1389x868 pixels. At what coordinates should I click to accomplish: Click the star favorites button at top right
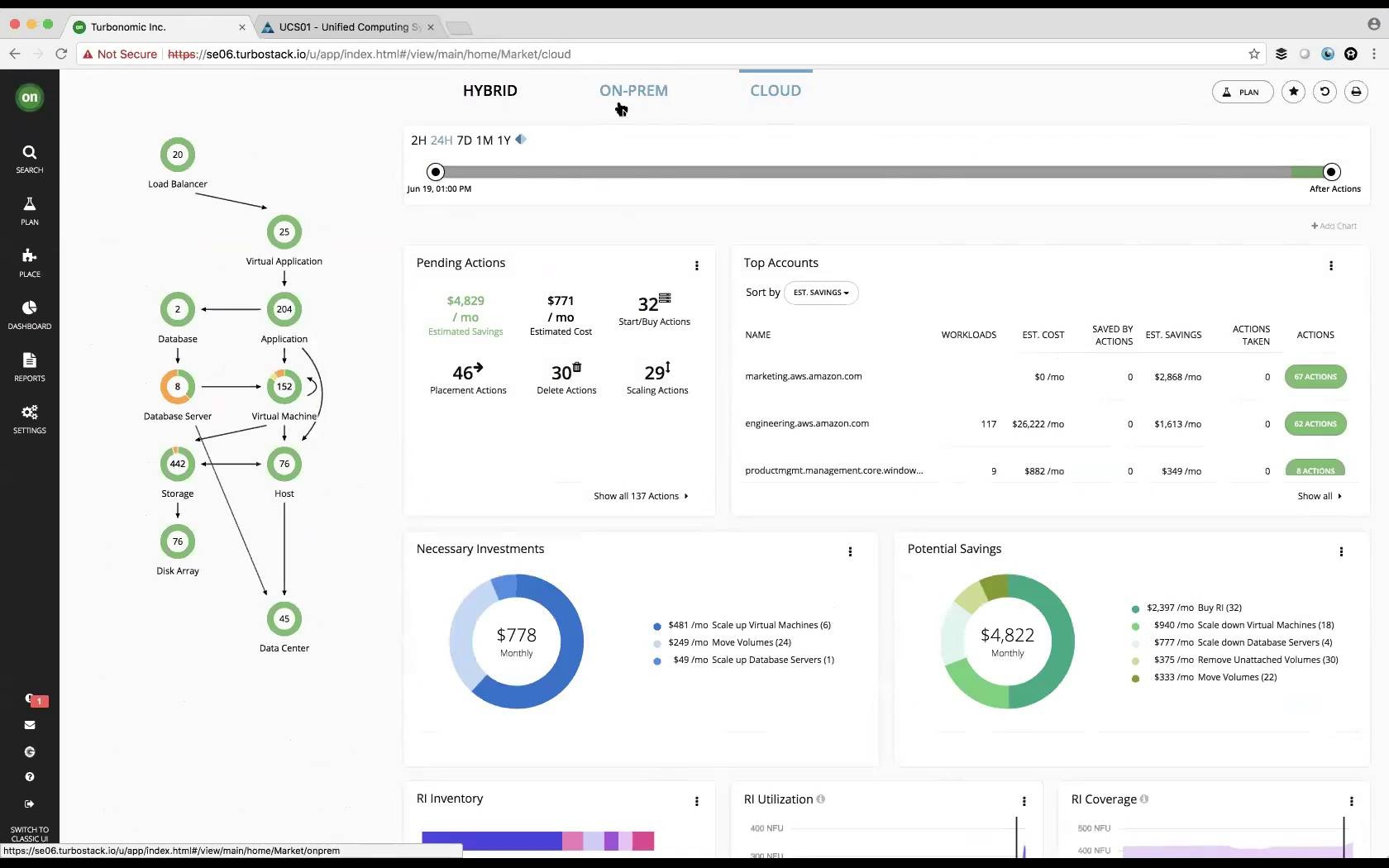point(1294,92)
